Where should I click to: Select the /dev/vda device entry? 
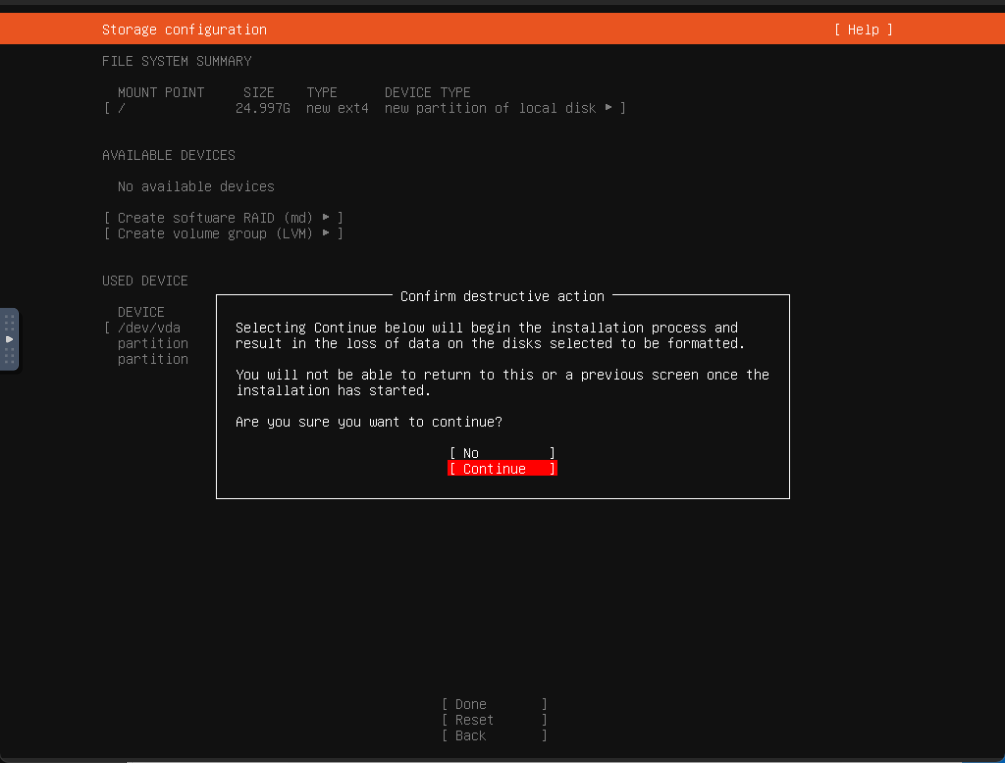[149, 328]
